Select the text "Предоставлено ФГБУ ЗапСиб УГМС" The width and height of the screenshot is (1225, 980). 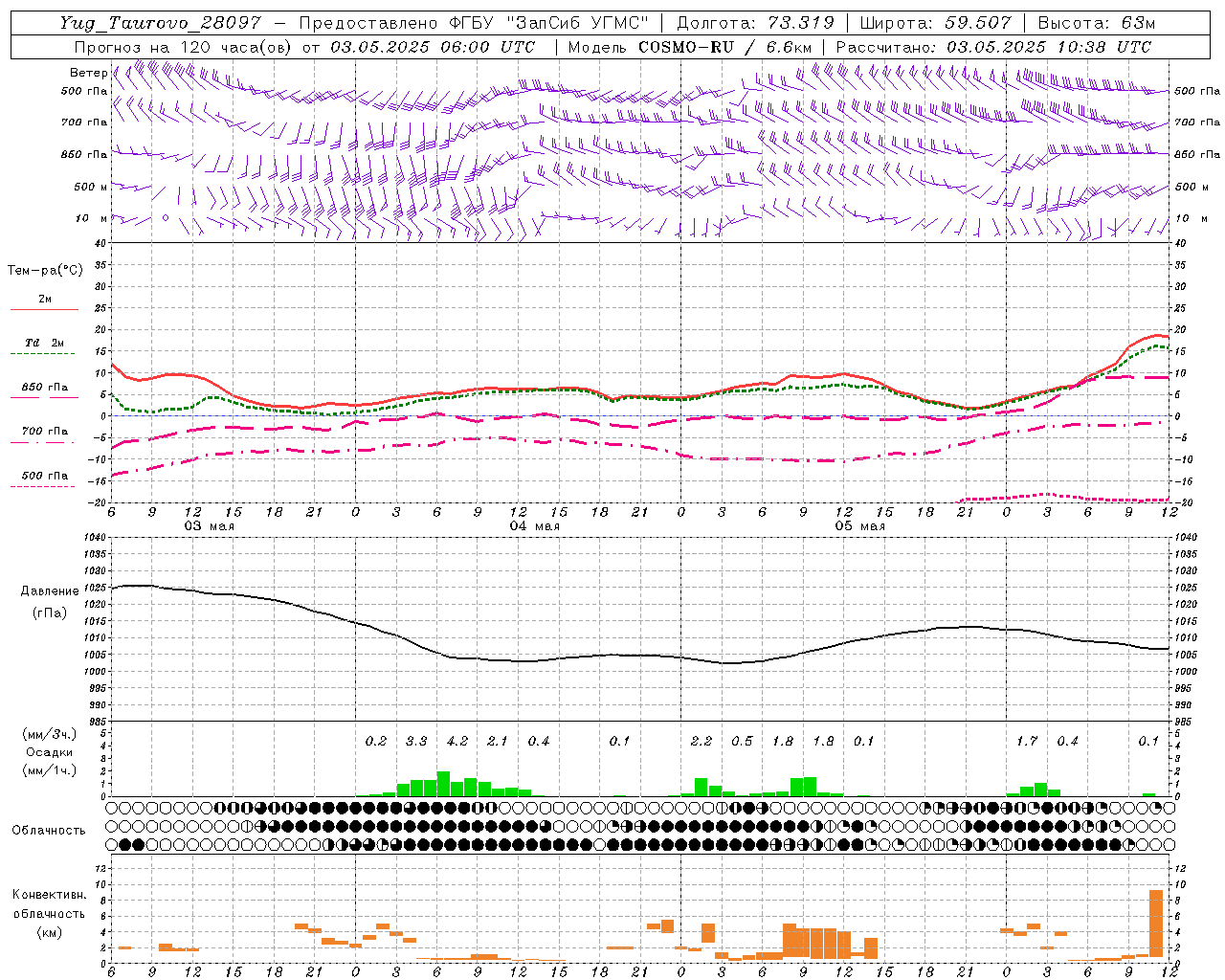[x=474, y=23]
